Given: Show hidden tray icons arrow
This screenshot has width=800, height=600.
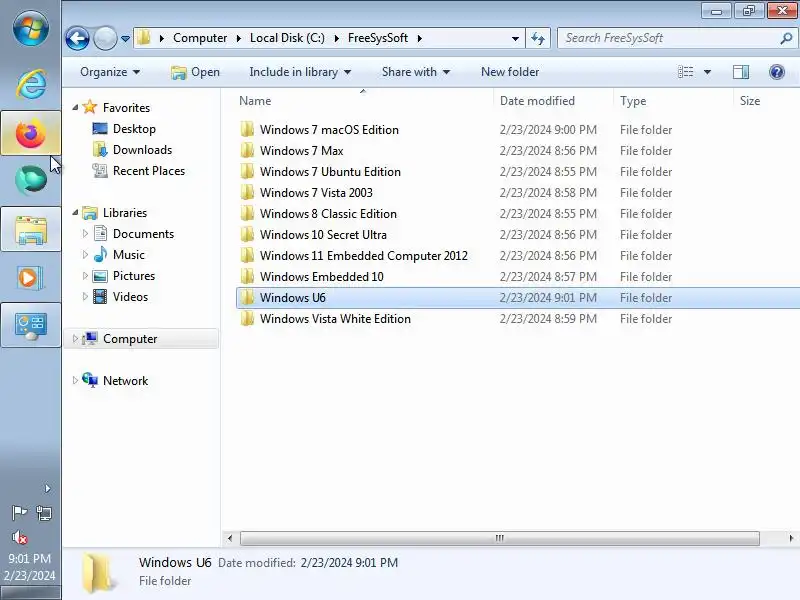Looking at the screenshot, I should point(47,488).
